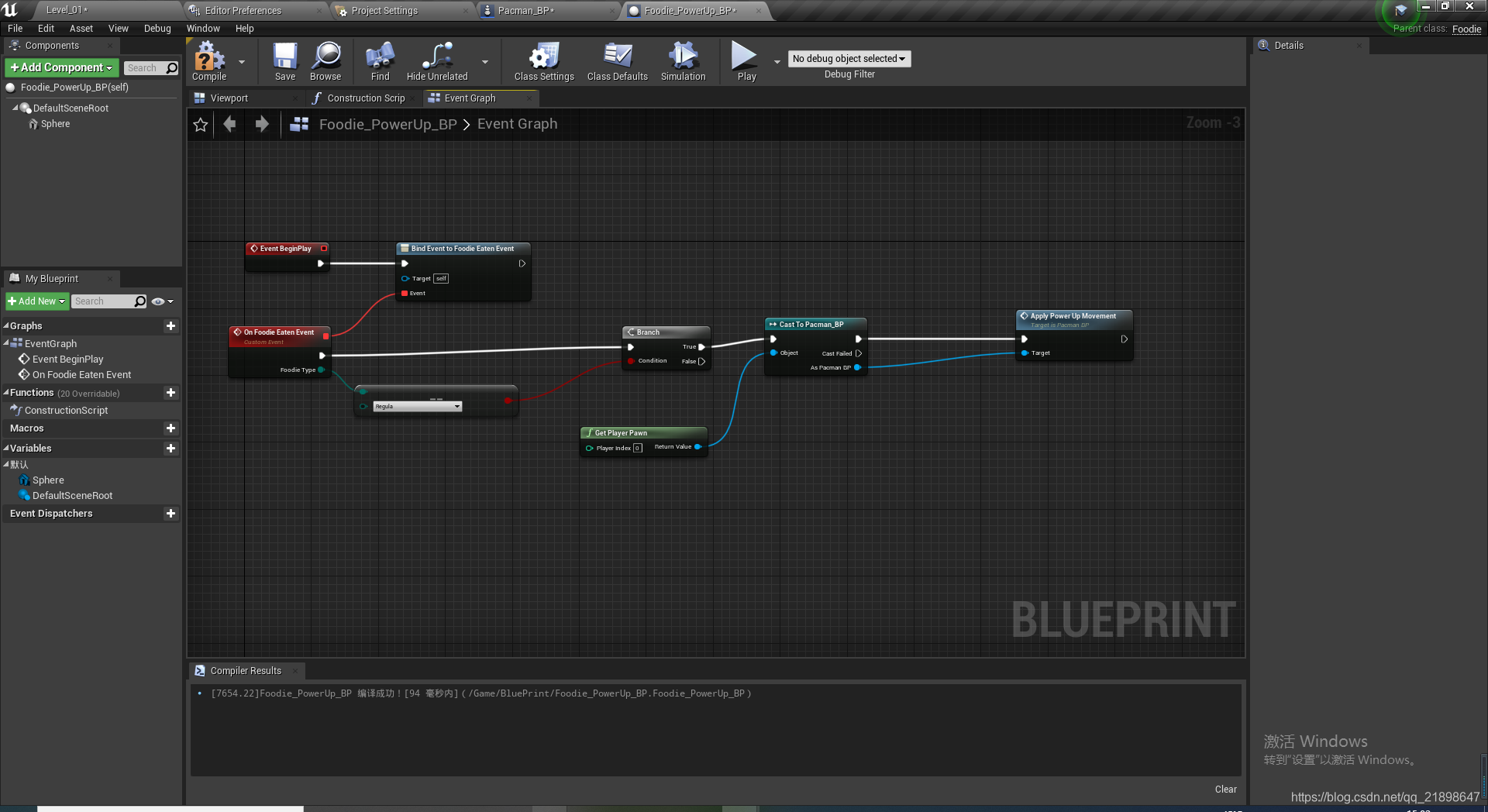Click the Cast Failed execution pin

859,353
